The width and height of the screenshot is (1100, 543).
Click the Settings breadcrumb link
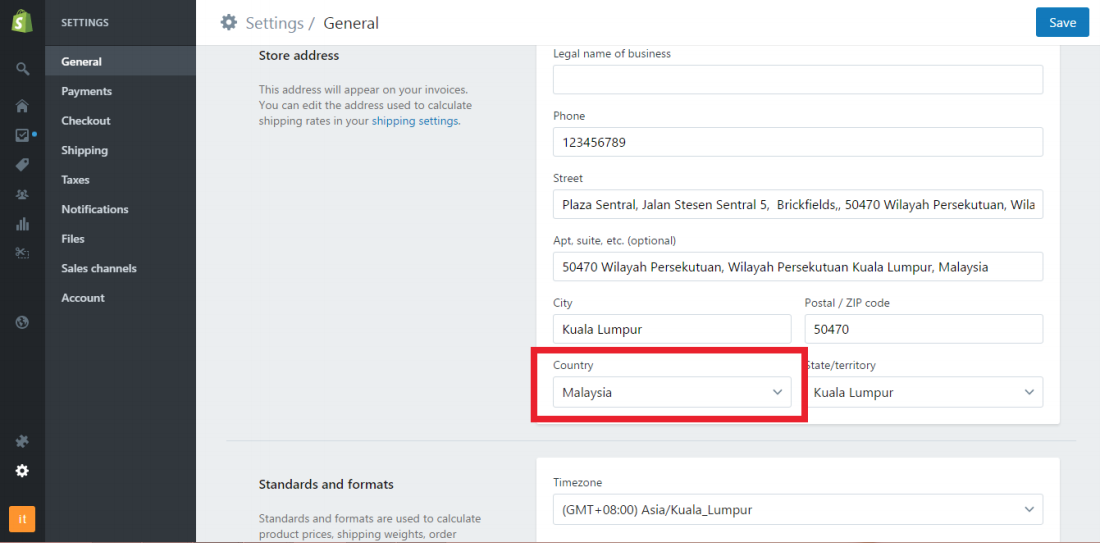(274, 23)
